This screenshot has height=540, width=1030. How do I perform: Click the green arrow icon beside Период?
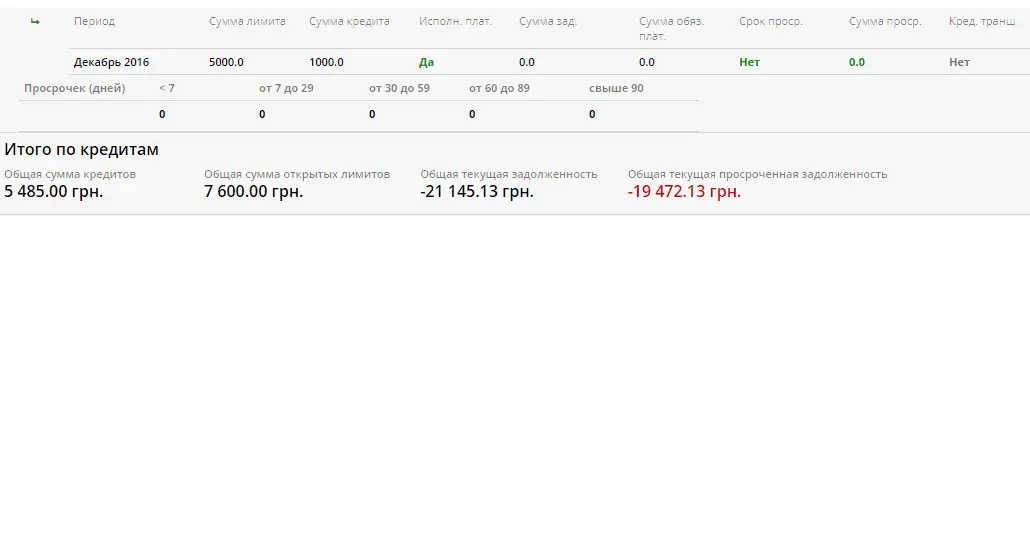click(35, 22)
